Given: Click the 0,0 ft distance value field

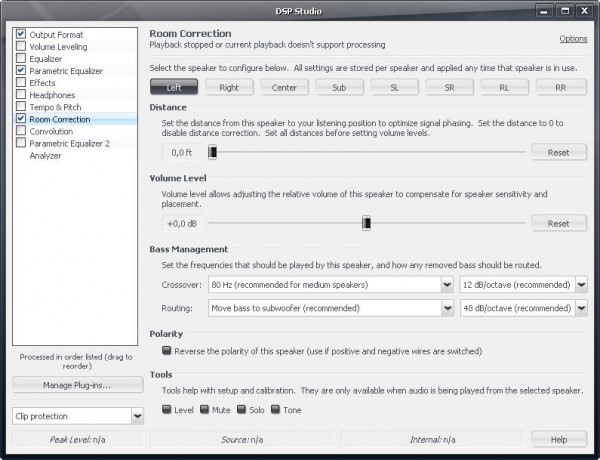Looking at the screenshot, I should [x=182, y=152].
